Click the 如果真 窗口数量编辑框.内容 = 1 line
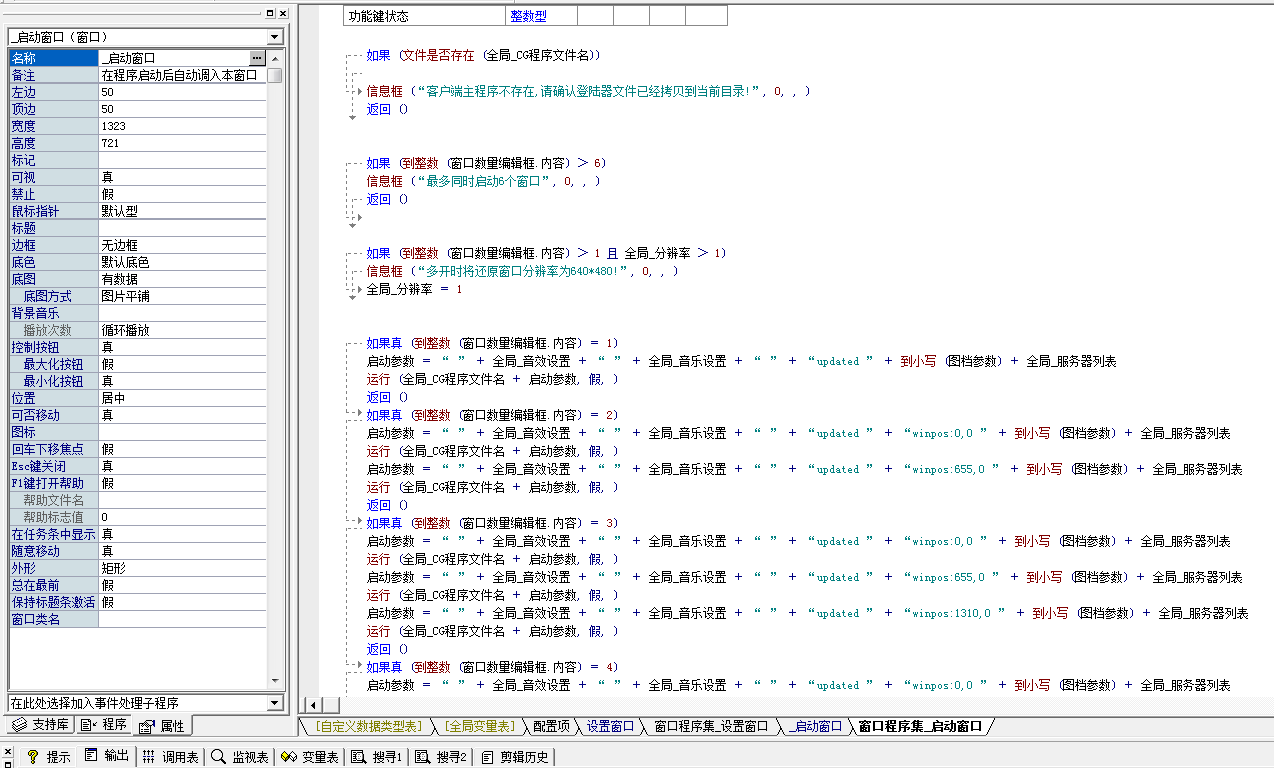The image size is (1274, 768). click(x=492, y=343)
